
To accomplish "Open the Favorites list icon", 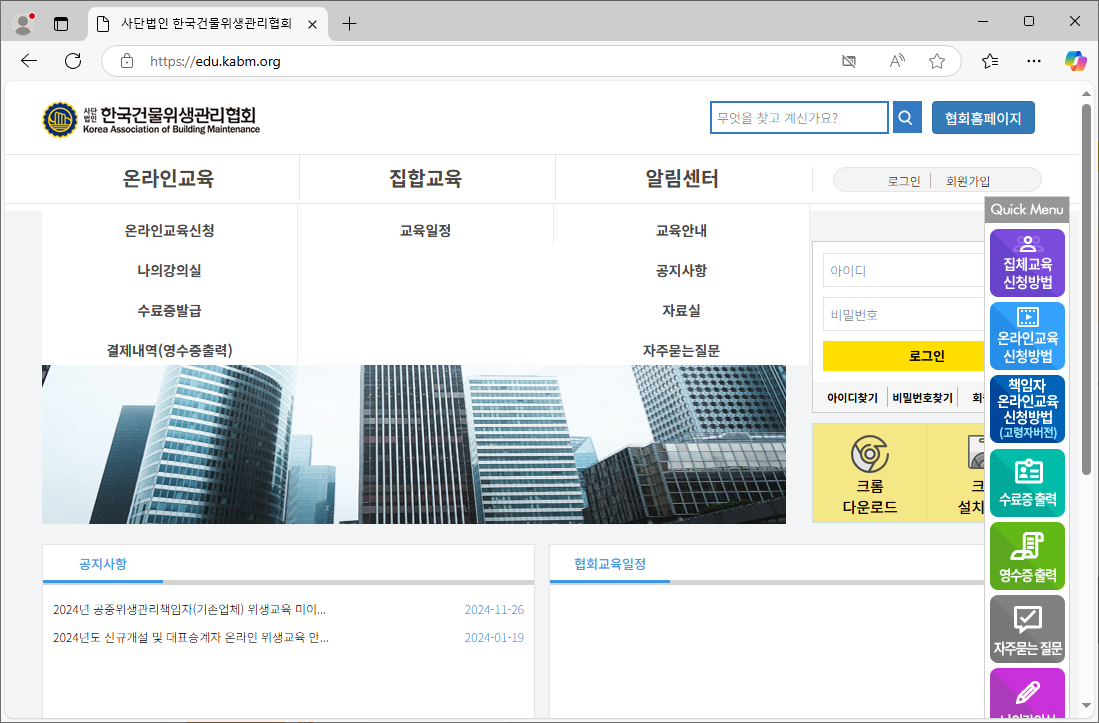I will tap(990, 61).
